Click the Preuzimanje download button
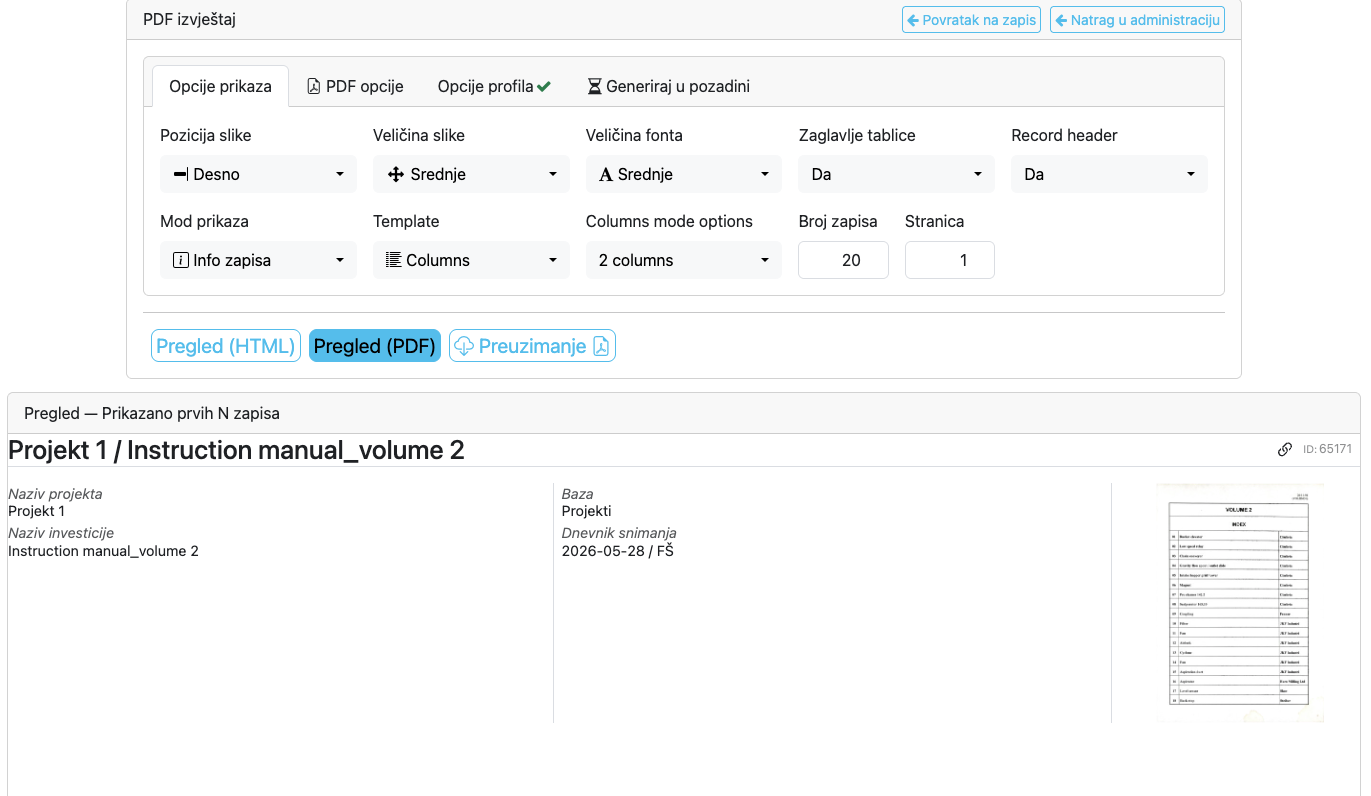This screenshot has height=796, width=1371. pos(532,346)
